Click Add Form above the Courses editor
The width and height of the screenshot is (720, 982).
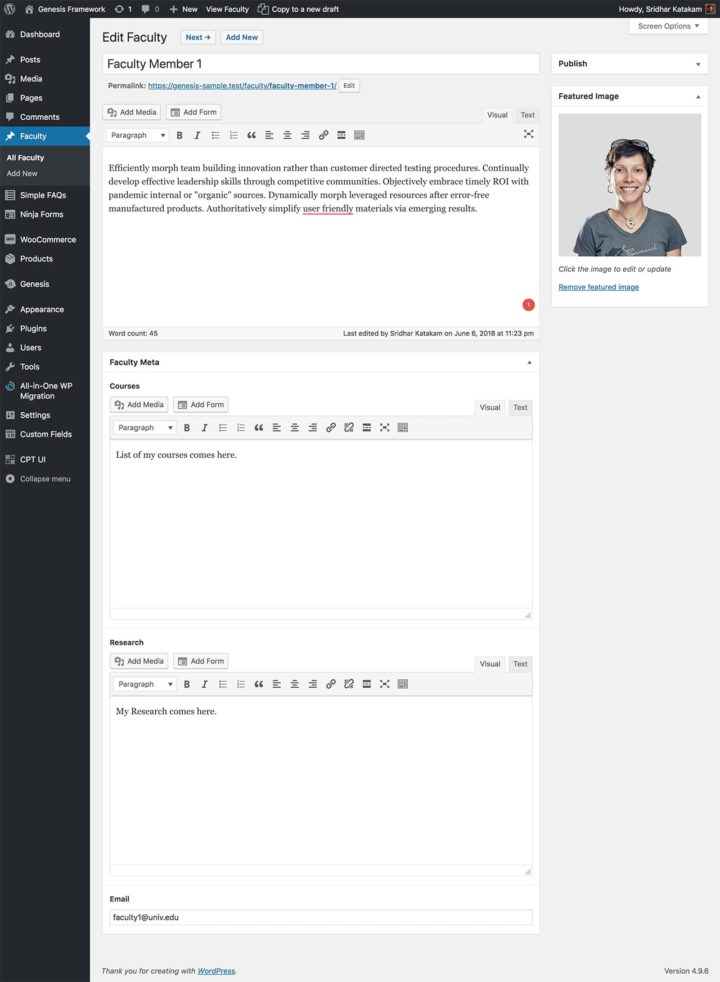[200, 405]
